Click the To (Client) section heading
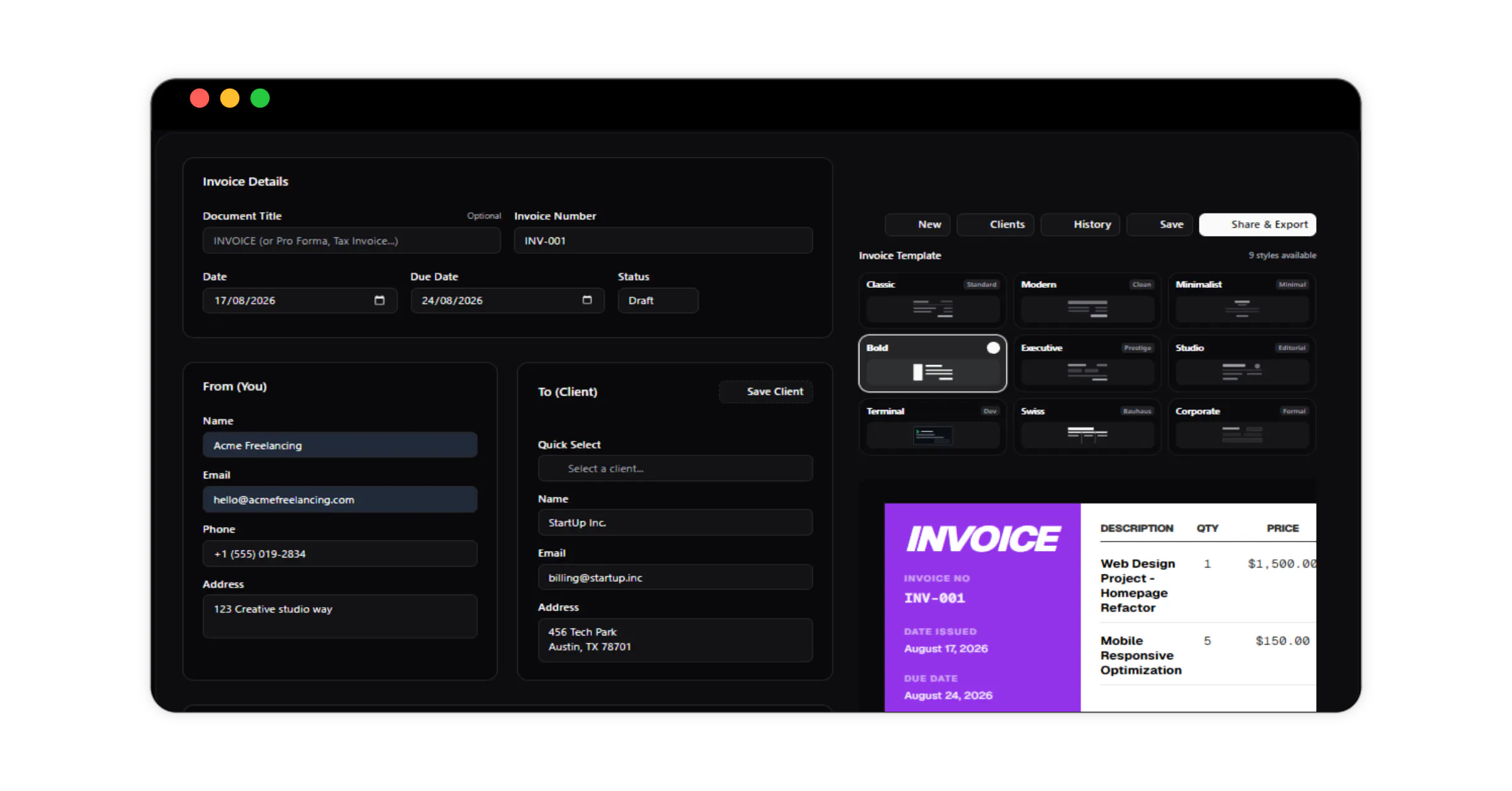 [567, 392]
